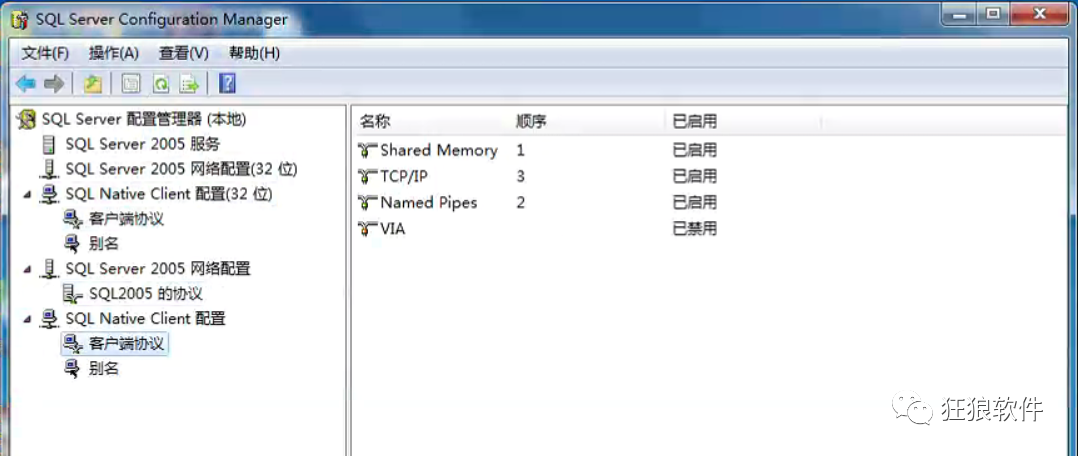Select the TCP/IP protocol row

(x=404, y=177)
